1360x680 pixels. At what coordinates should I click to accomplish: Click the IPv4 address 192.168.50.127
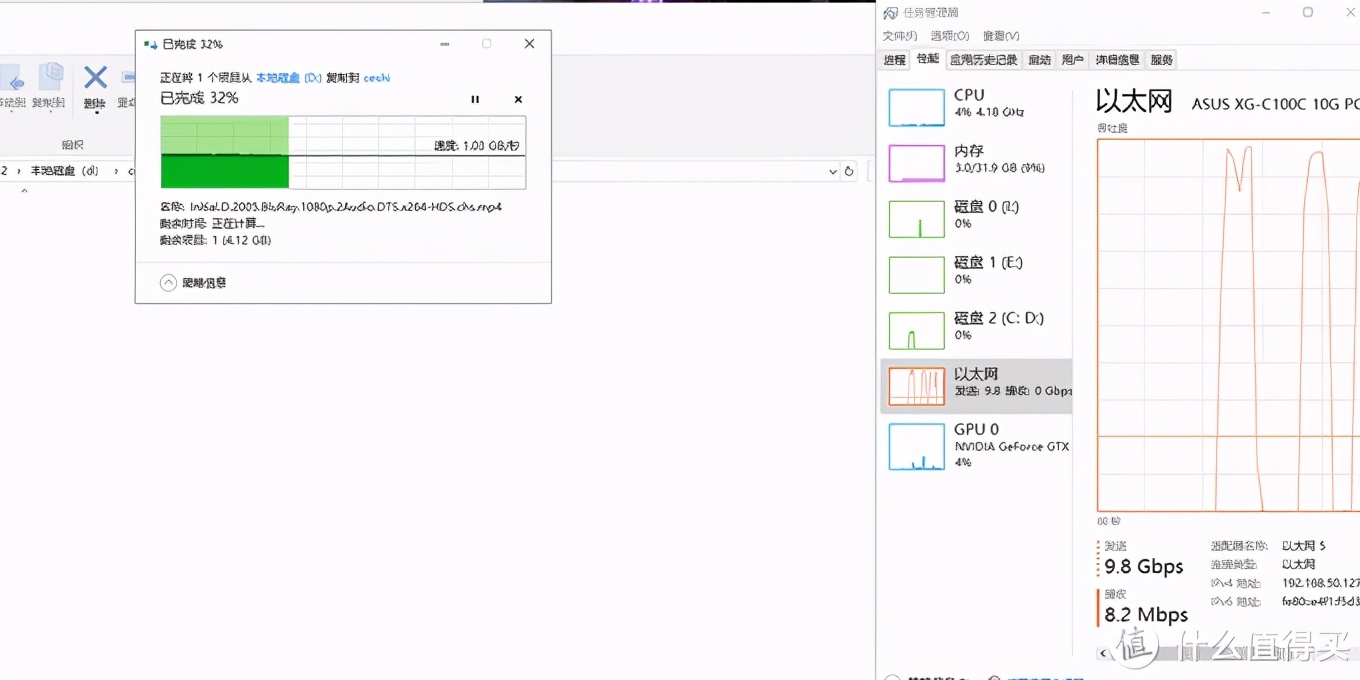click(1321, 583)
